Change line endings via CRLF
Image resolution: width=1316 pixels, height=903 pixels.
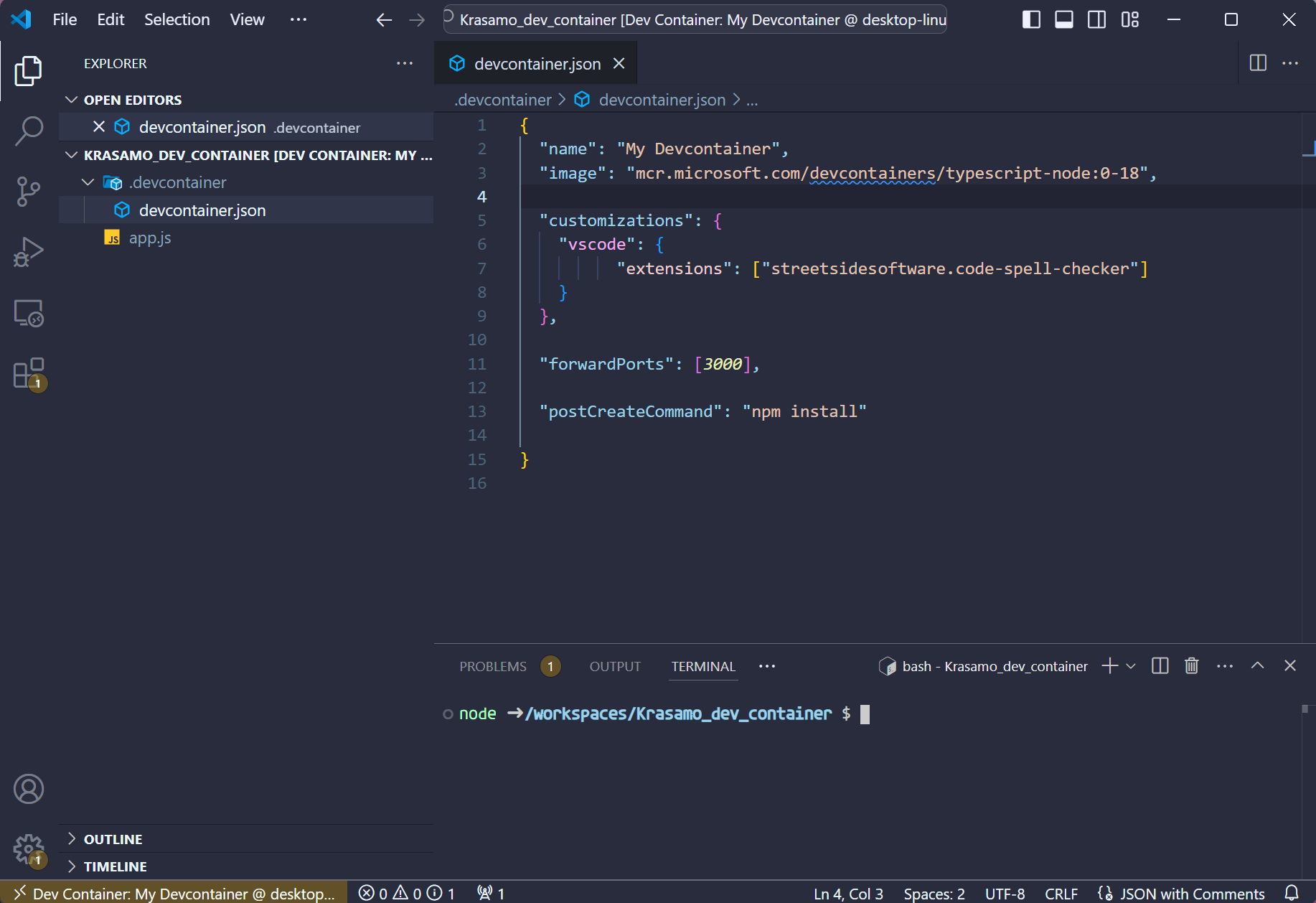pos(1061,893)
